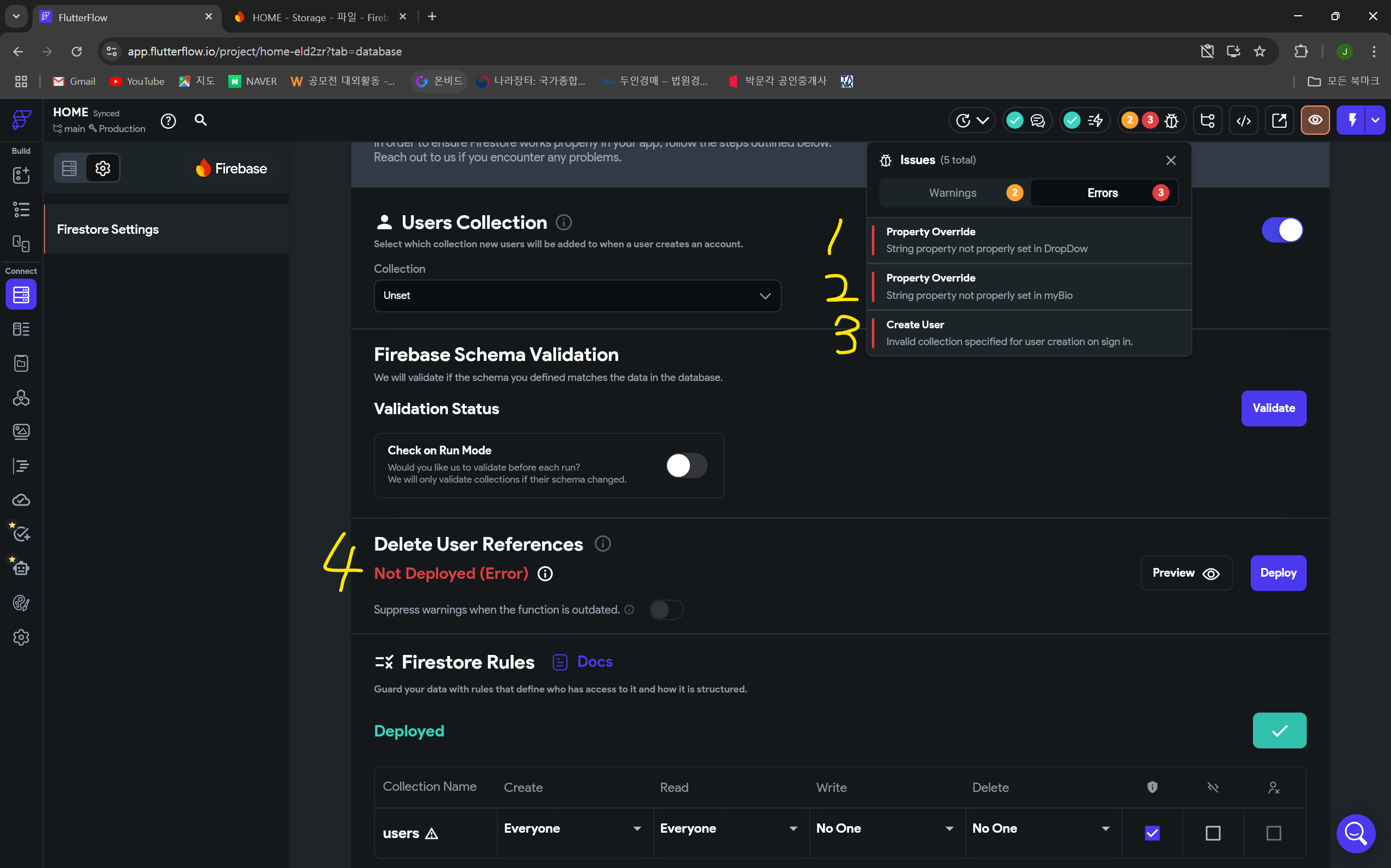Open the Create User invalid collection error
1391x868 pixels.
tap(1029, 333)
